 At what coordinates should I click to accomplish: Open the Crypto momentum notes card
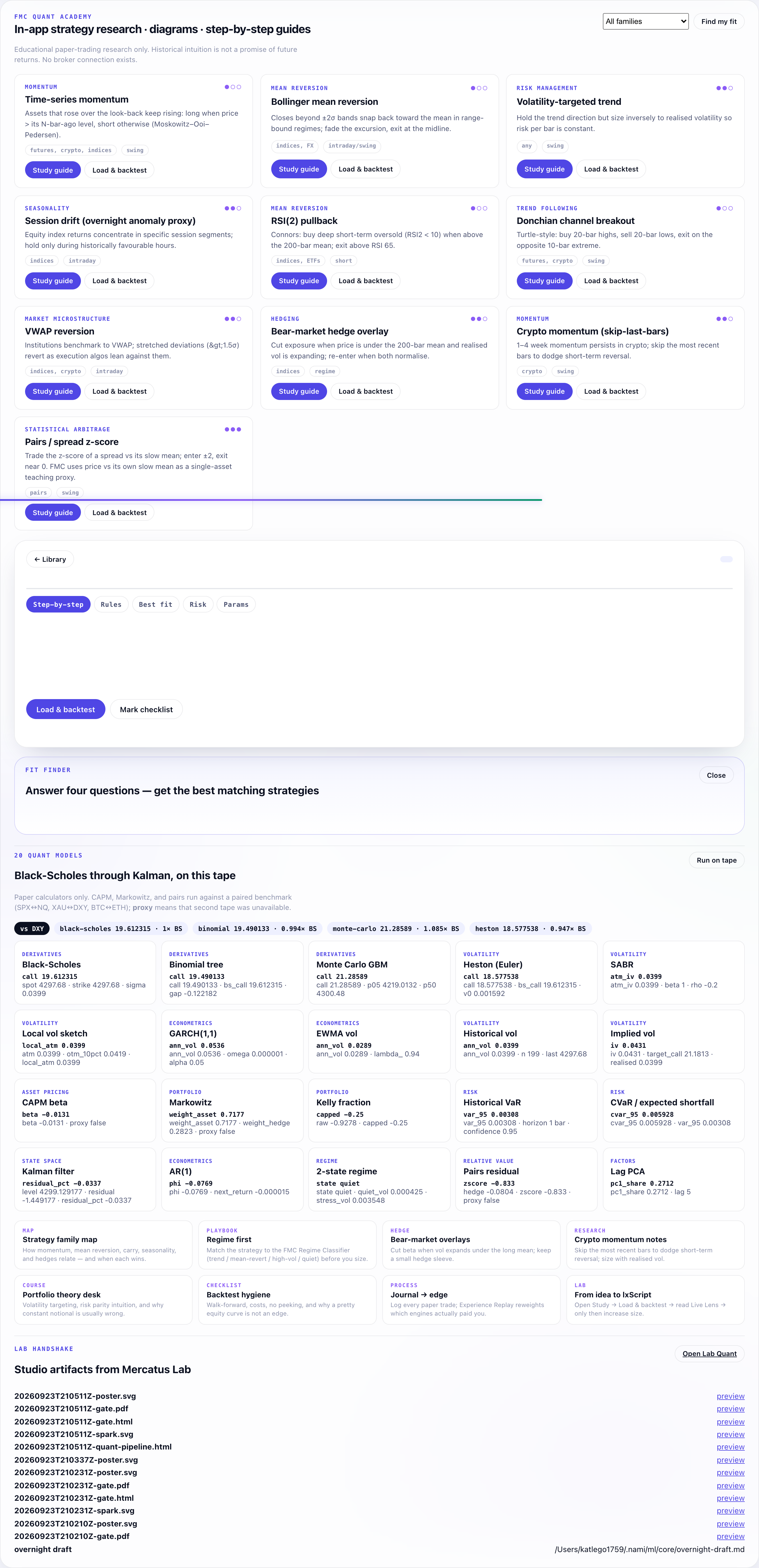655,1245
